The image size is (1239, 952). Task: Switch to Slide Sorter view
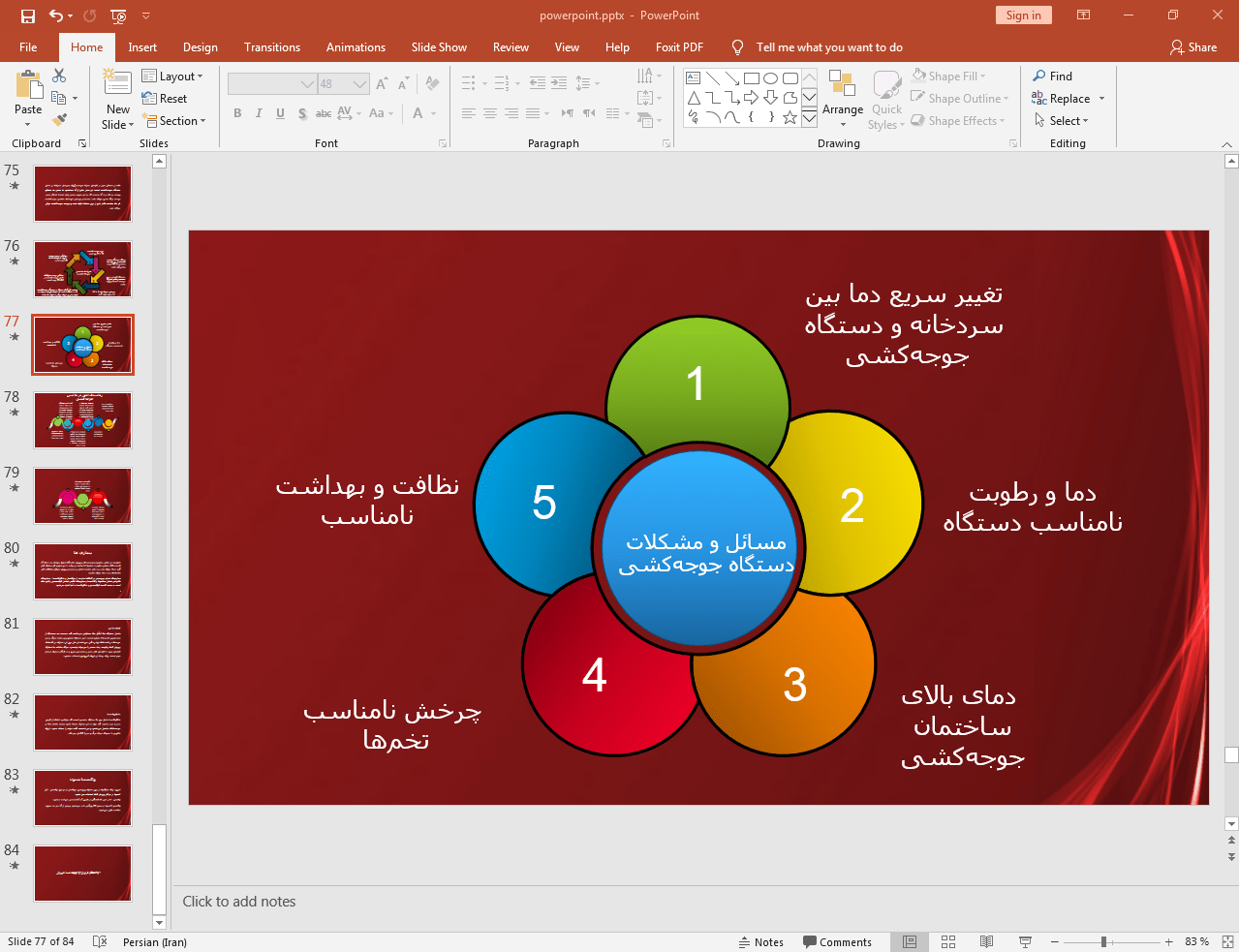coord(948,941)
